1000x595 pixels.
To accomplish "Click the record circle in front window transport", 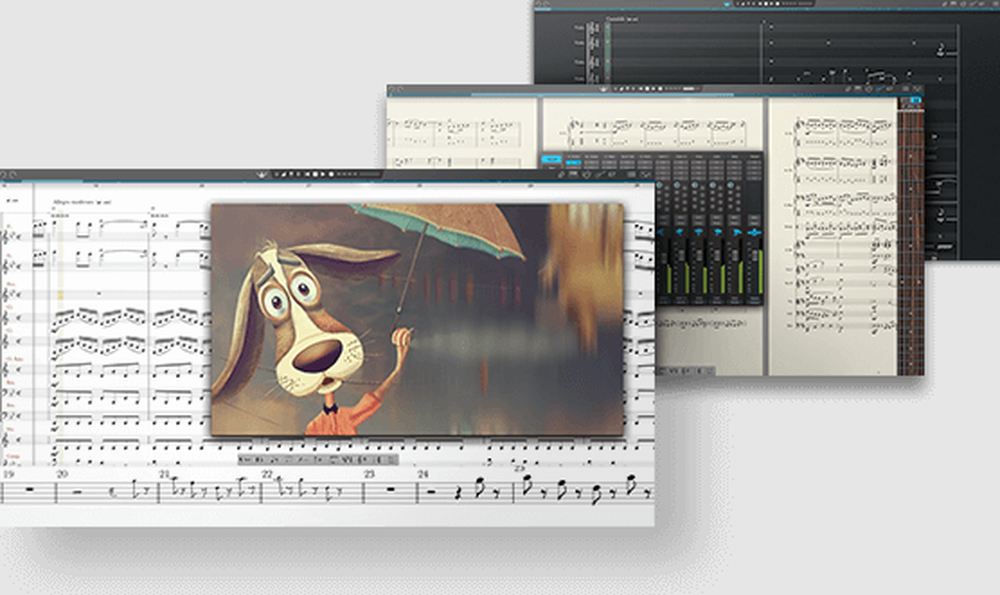I will (331, 174).
